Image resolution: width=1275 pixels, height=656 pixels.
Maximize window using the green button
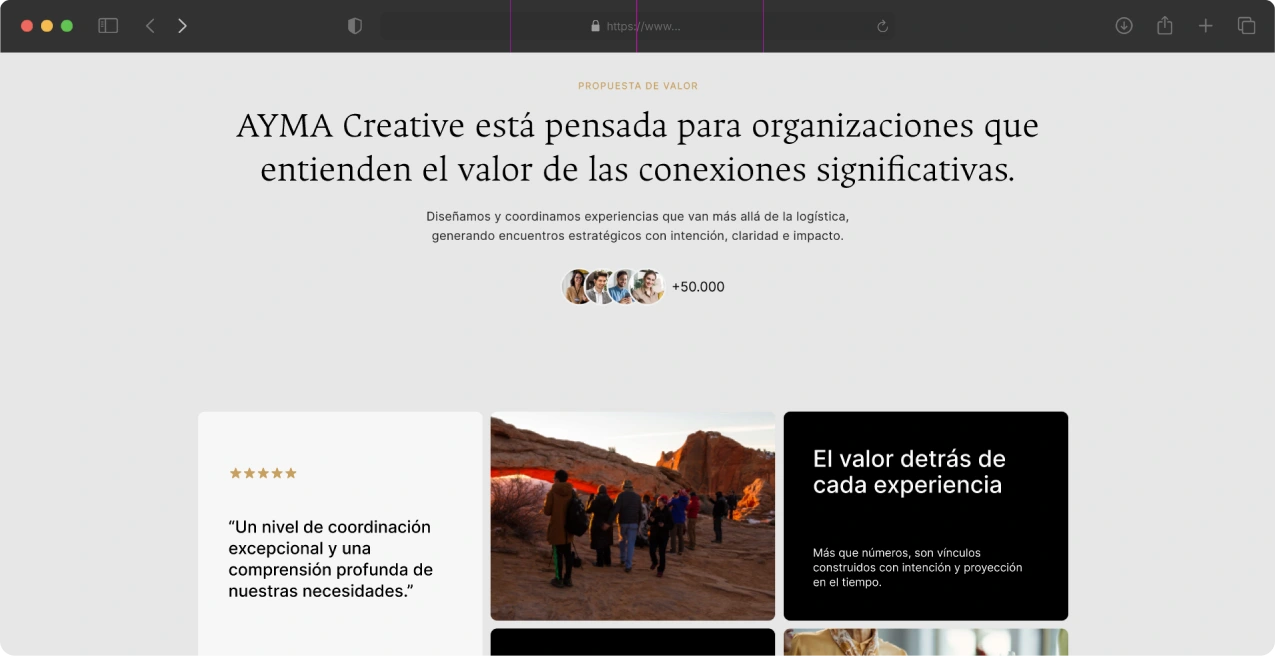tap(67, 26)
